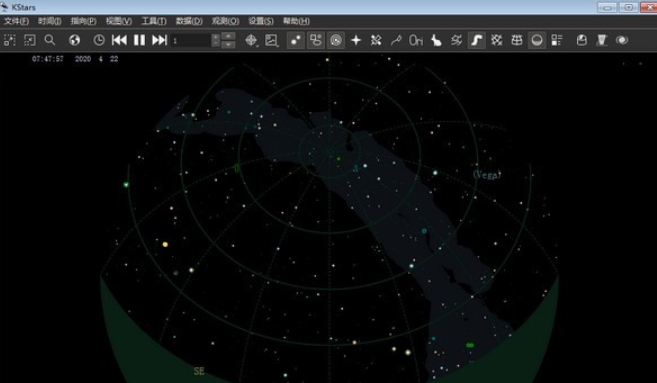Image resolution: width=657 pixels, height=383 pixels.
Task: Open Find Object magnifier tool
Action: click(50, 40)
